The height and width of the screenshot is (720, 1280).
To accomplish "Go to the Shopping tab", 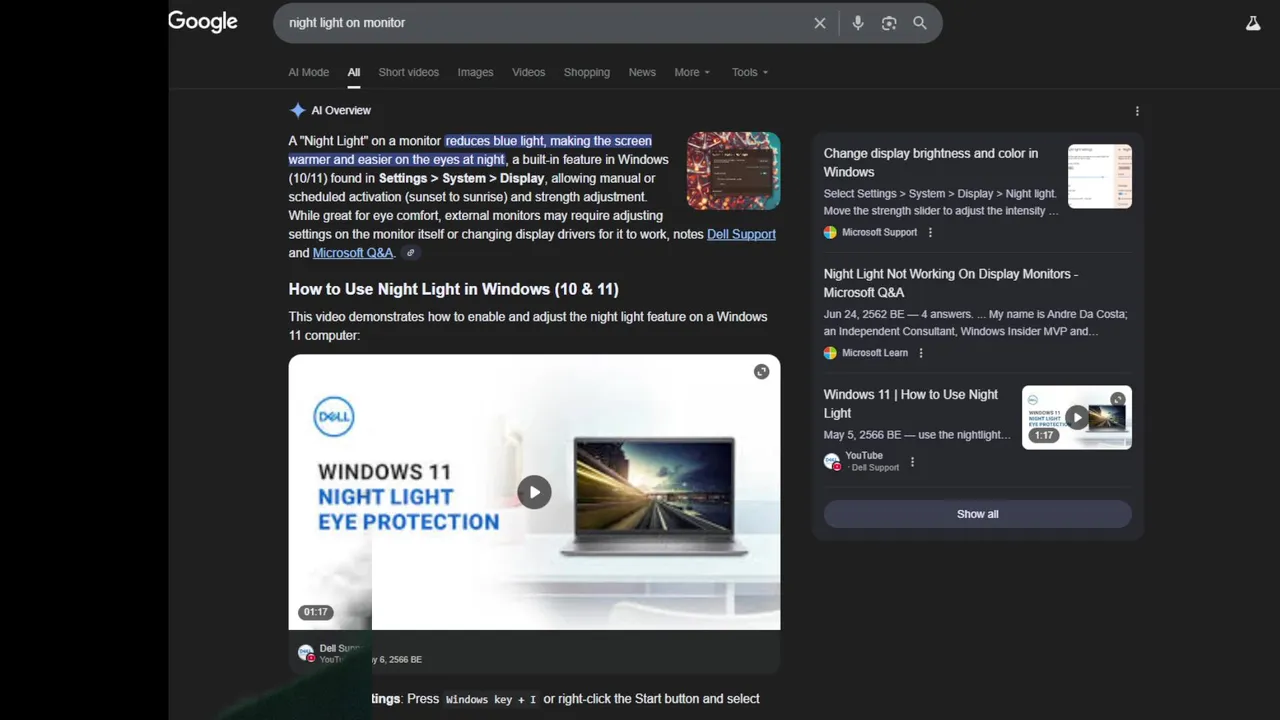I will point(587,72).
